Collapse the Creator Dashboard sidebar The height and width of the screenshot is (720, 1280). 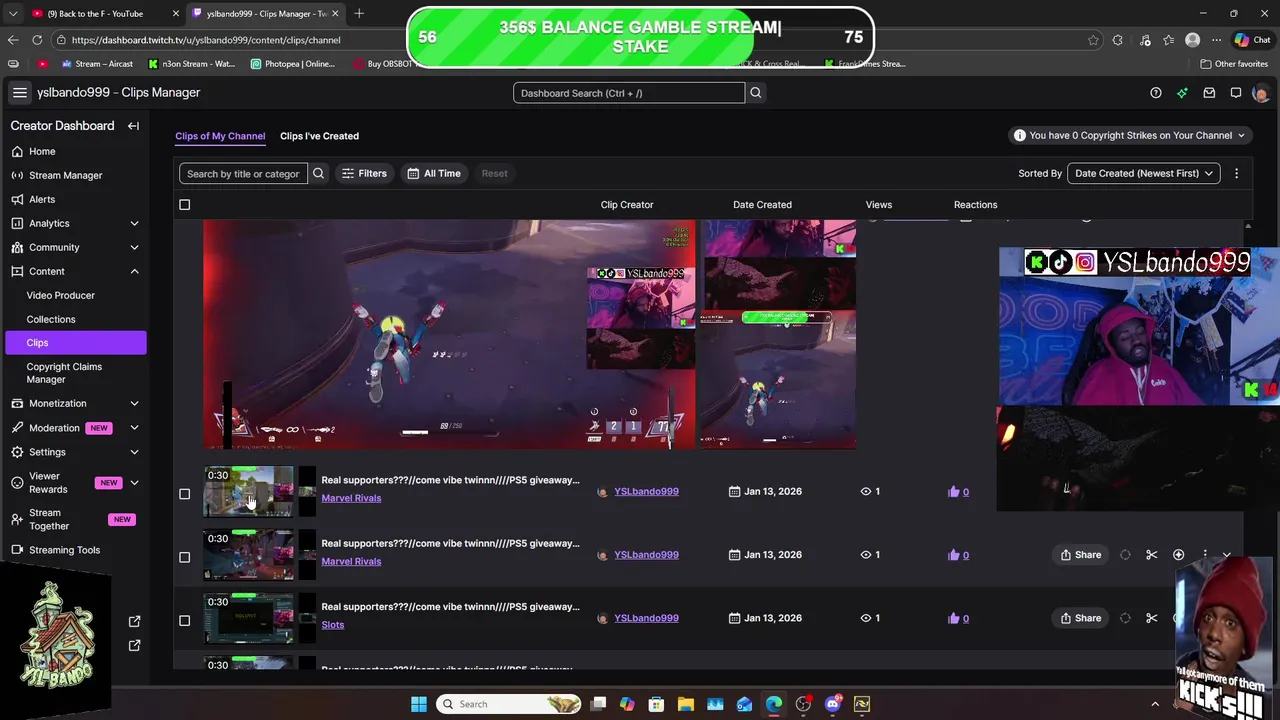133,126
